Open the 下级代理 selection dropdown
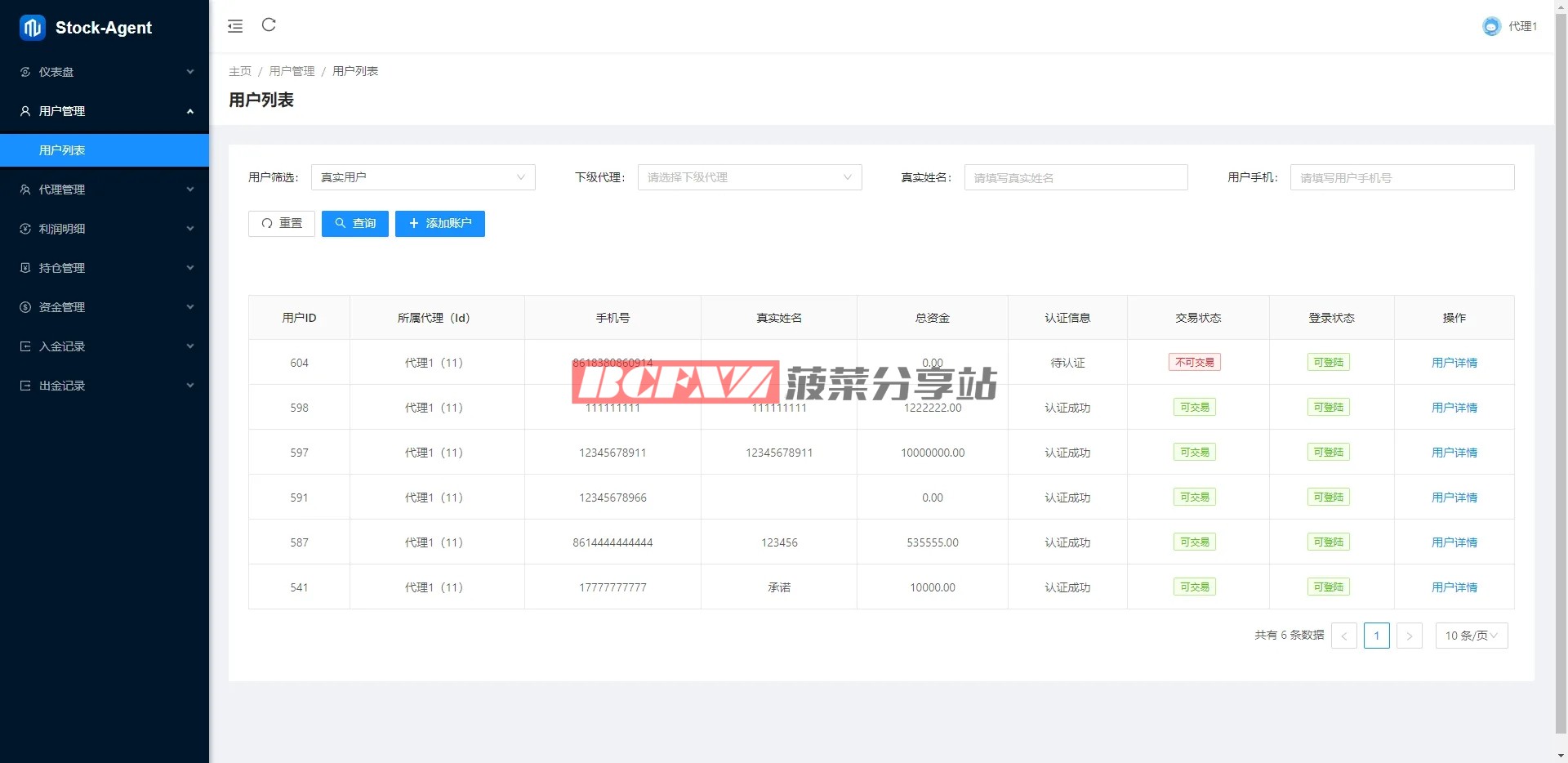The image size is (1568, 763). click(749, 177)
